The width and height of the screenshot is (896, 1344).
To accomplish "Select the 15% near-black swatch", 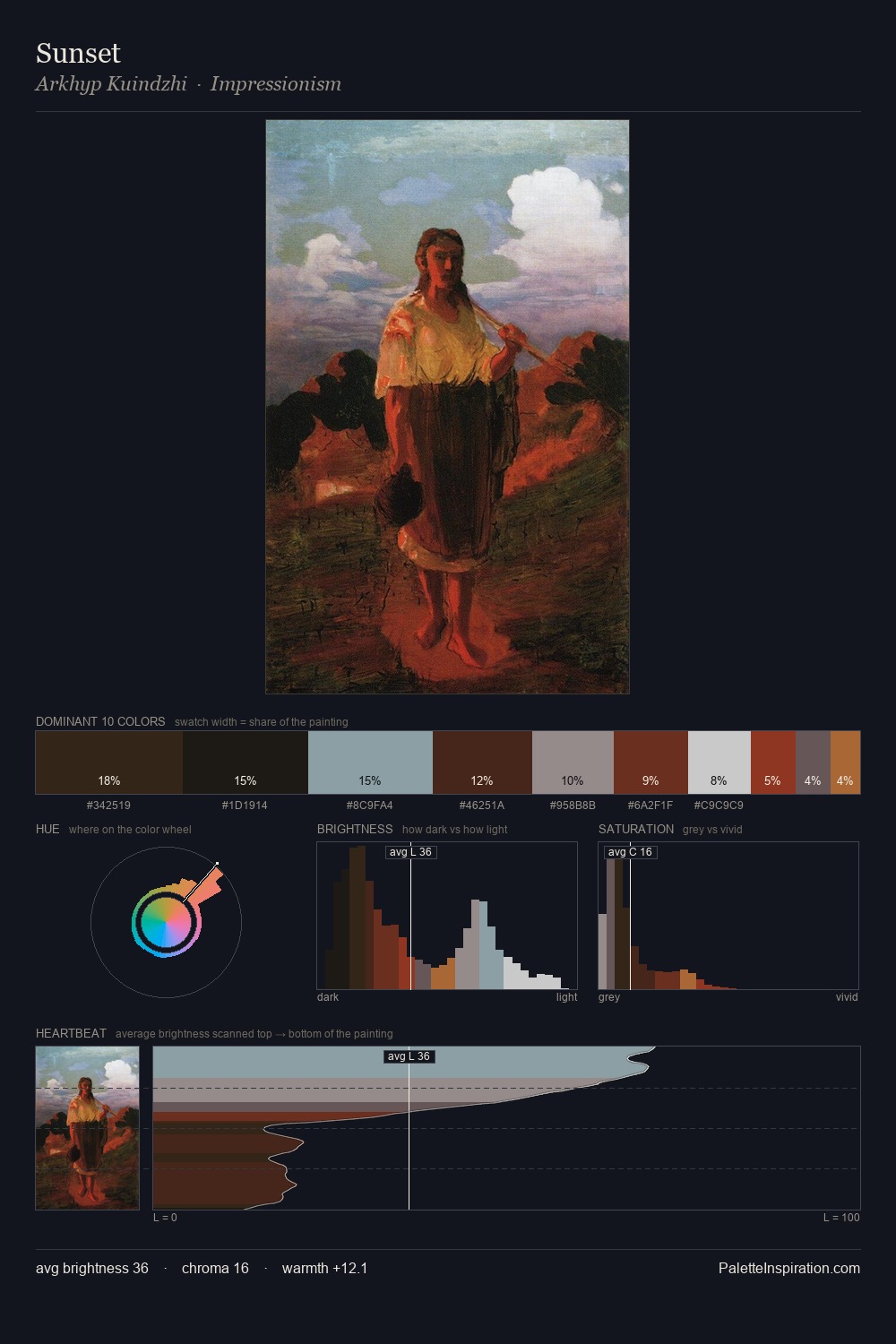I will (246, 762).
